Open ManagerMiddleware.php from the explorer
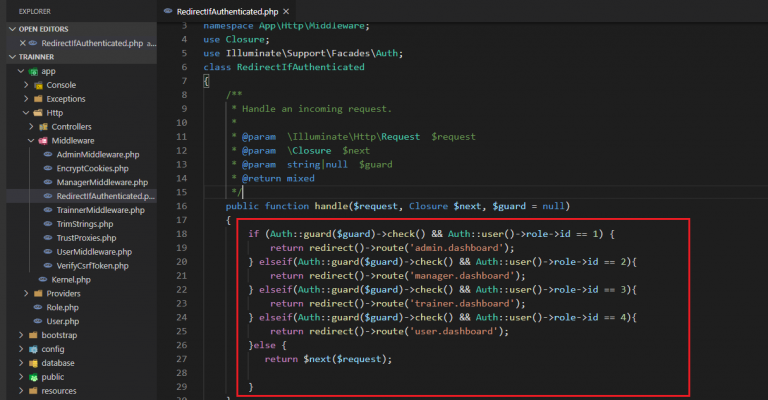This screenshot has width=768, height=400. click(102, 182)
